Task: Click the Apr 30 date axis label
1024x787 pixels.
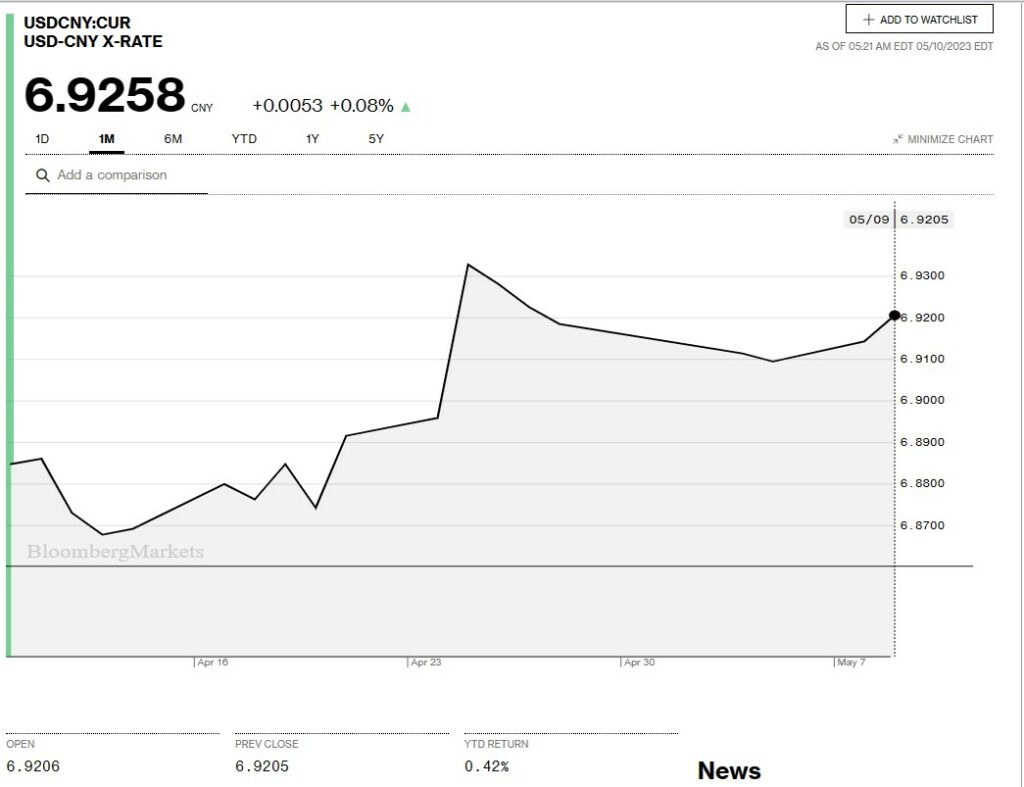Action: [639, 662]
